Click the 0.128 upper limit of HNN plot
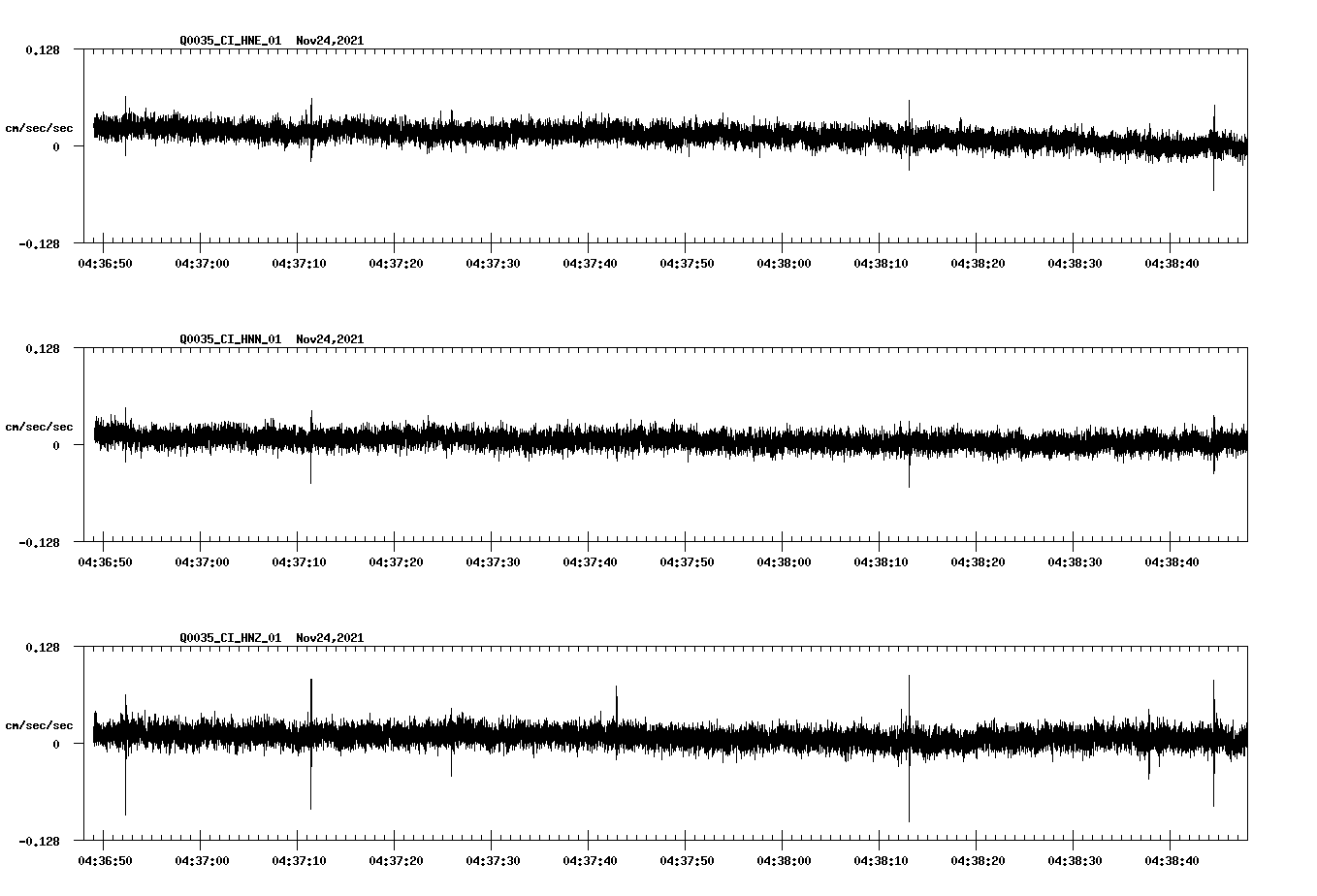1317x896 pixels. (x=42, y=348)
